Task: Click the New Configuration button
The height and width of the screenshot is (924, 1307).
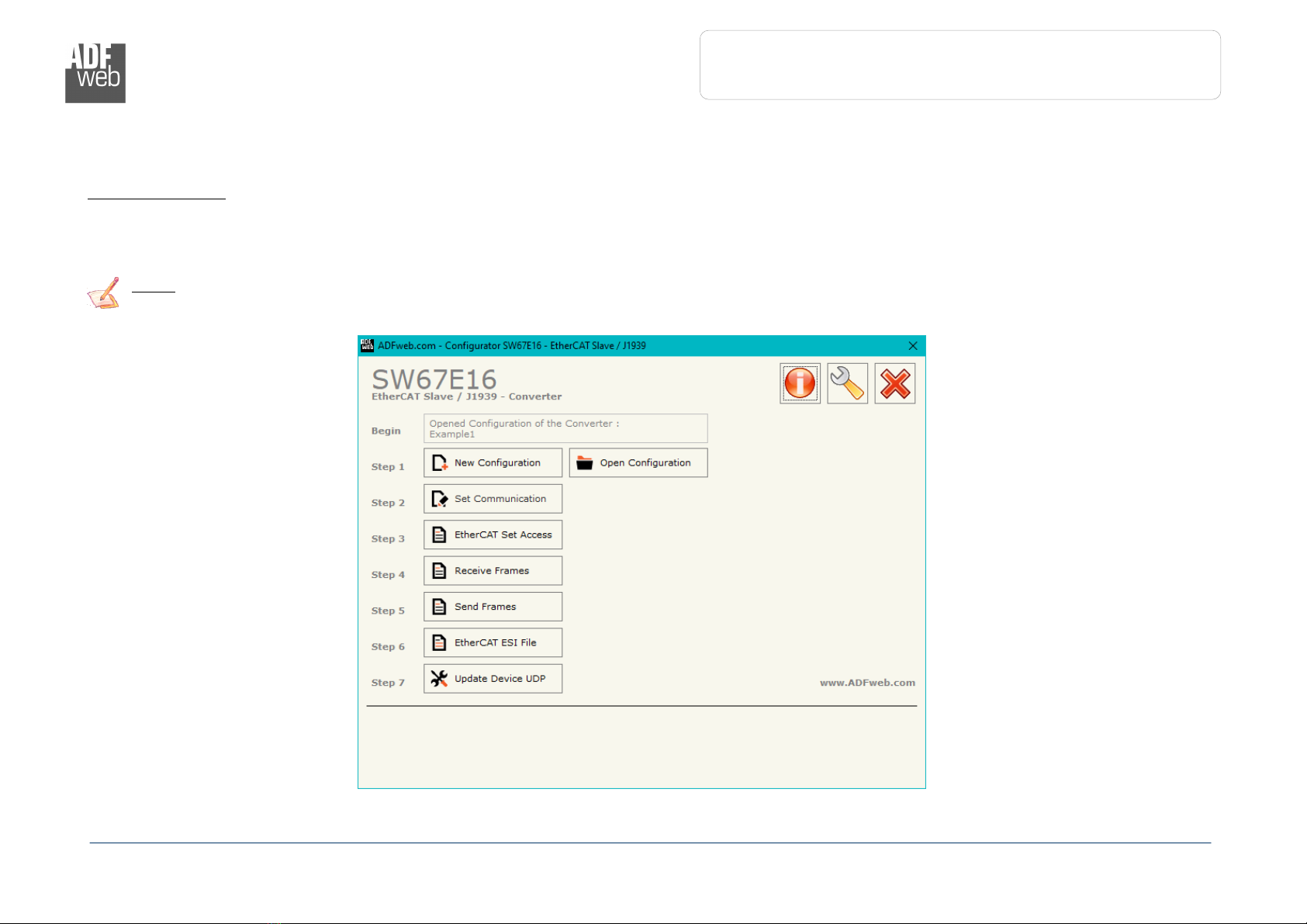Action: (493, 462)
